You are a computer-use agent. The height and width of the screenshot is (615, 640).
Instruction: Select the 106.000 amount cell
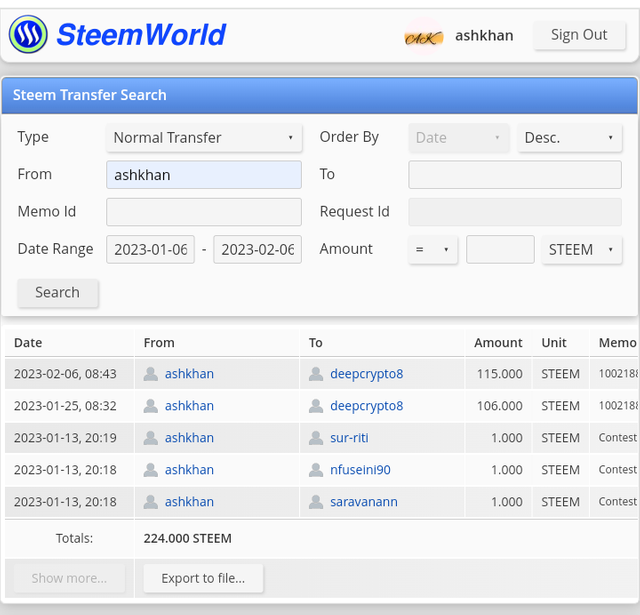point(500,406)
